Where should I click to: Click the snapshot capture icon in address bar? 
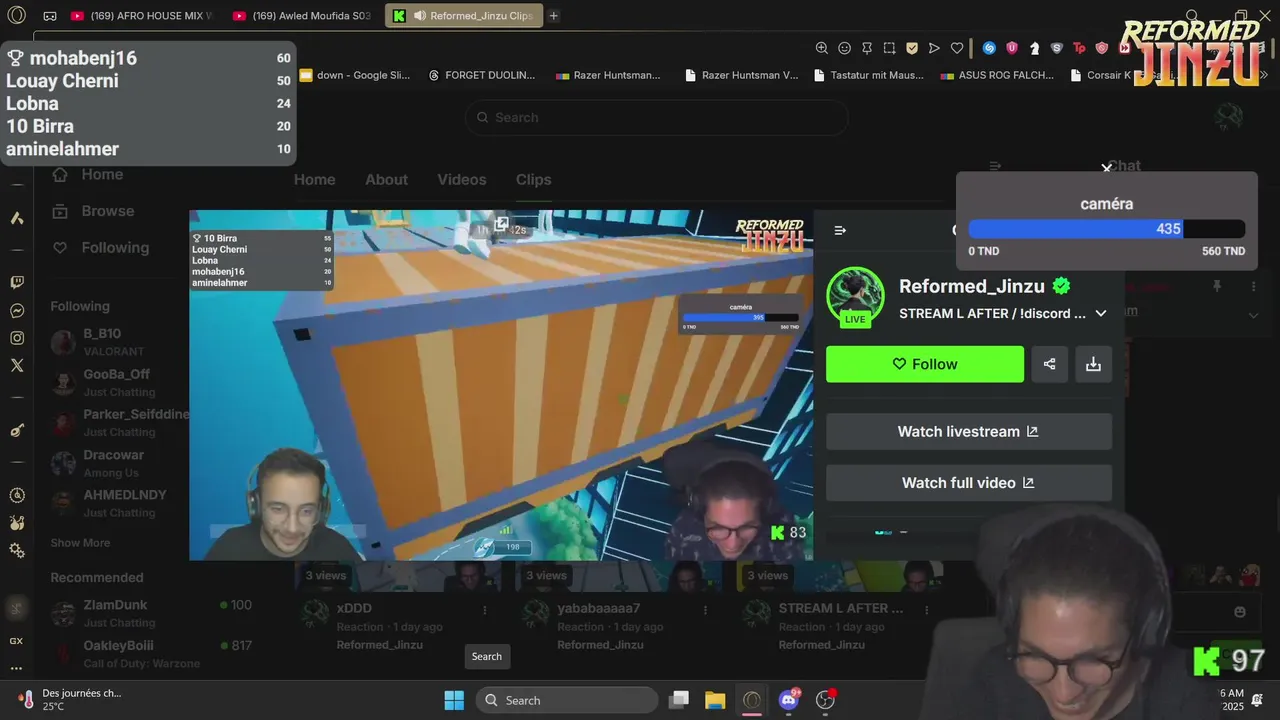click(889, 48)
